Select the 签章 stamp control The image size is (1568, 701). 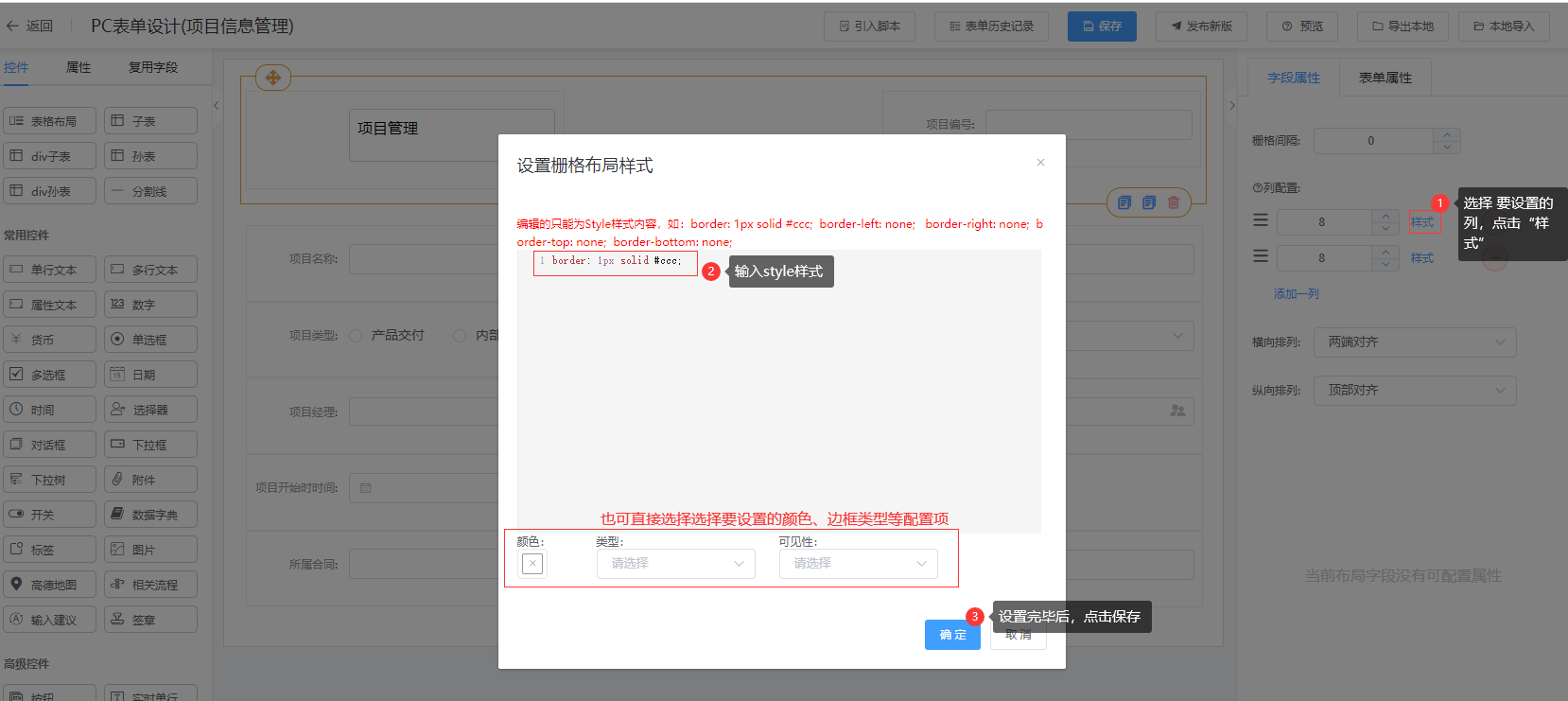tap(150, 620)
